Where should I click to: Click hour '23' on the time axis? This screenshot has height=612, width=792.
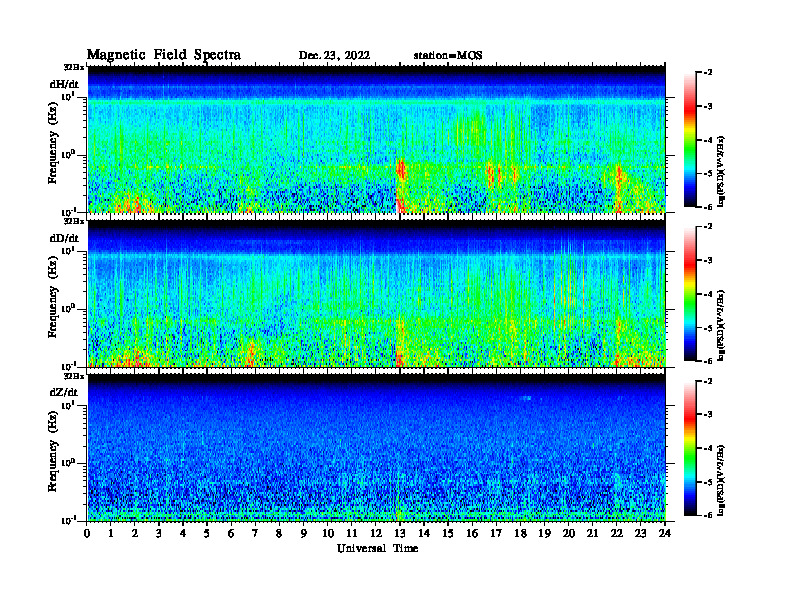(x=641, y=533)
